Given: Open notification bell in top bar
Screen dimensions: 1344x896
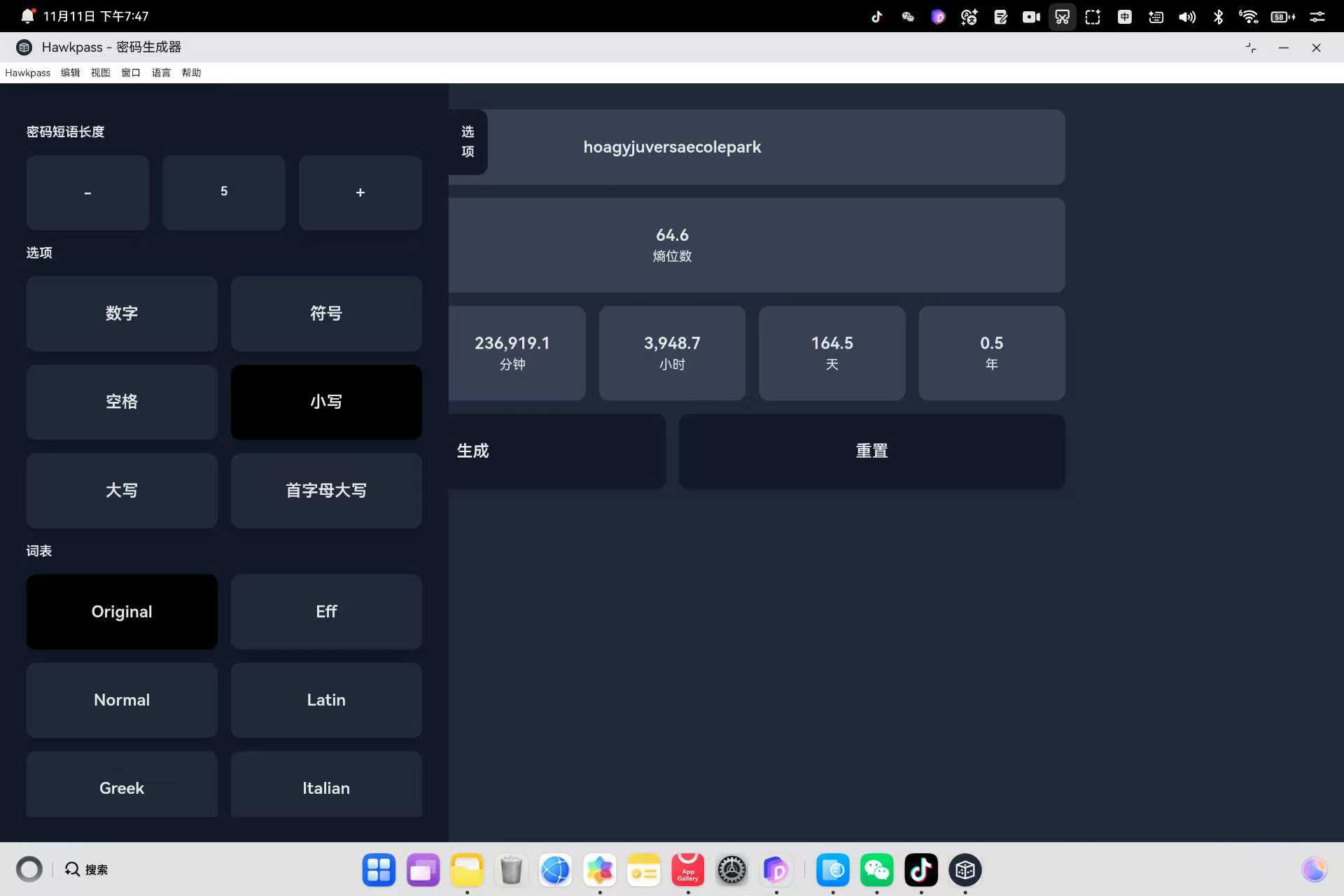Looking at the screenshot, I should click(27, 15).
